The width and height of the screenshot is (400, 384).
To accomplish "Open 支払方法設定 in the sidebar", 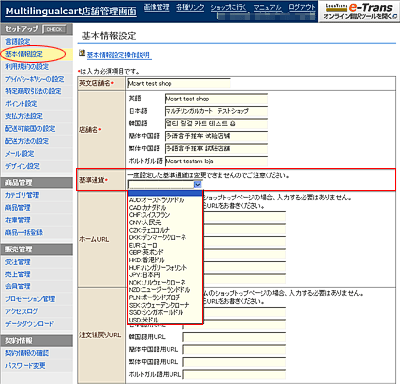I will tap(24, 116).
